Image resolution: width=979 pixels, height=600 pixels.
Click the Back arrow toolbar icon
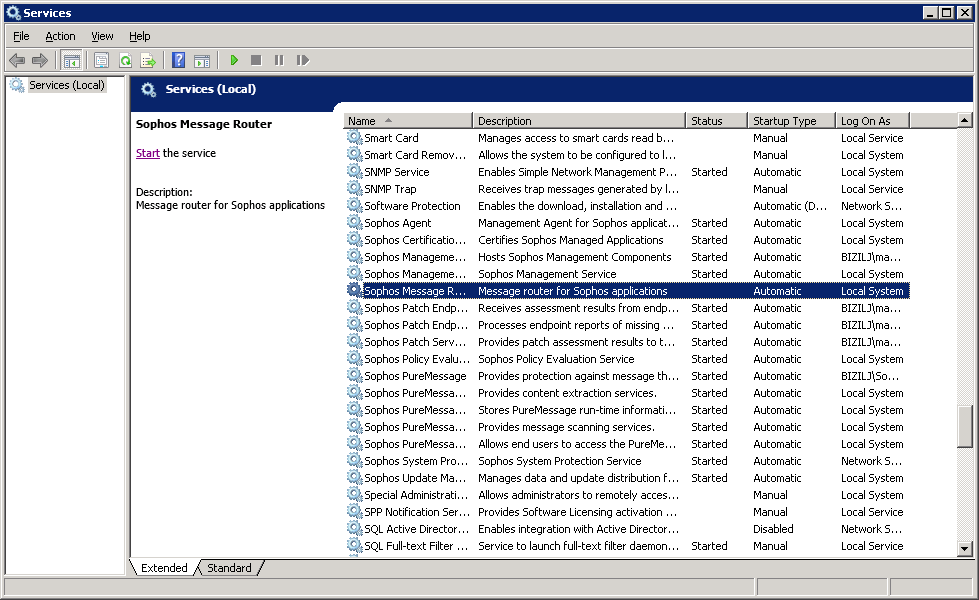(x=17, y=61)
